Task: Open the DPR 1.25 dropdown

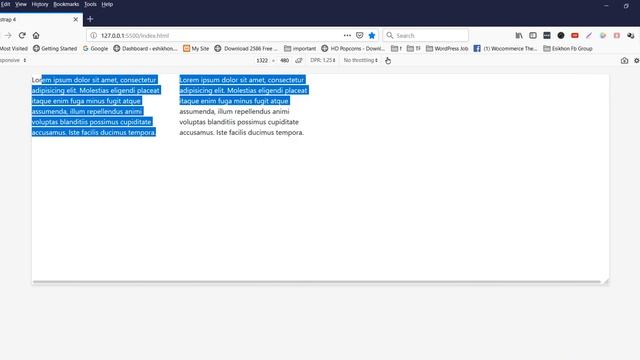Action: [322, 60]
